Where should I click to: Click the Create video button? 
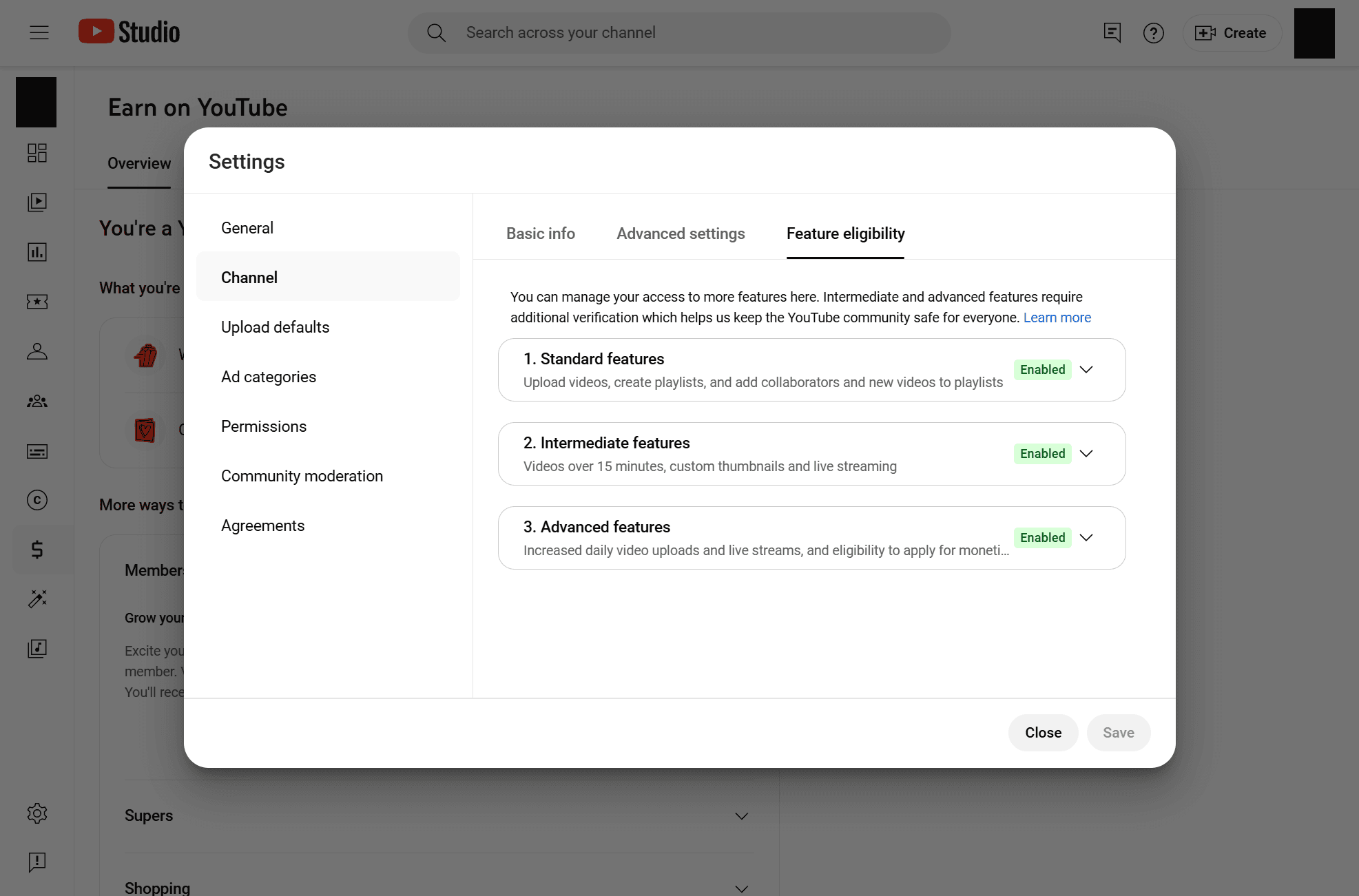pyautogui.click(x=1232, y=32)
